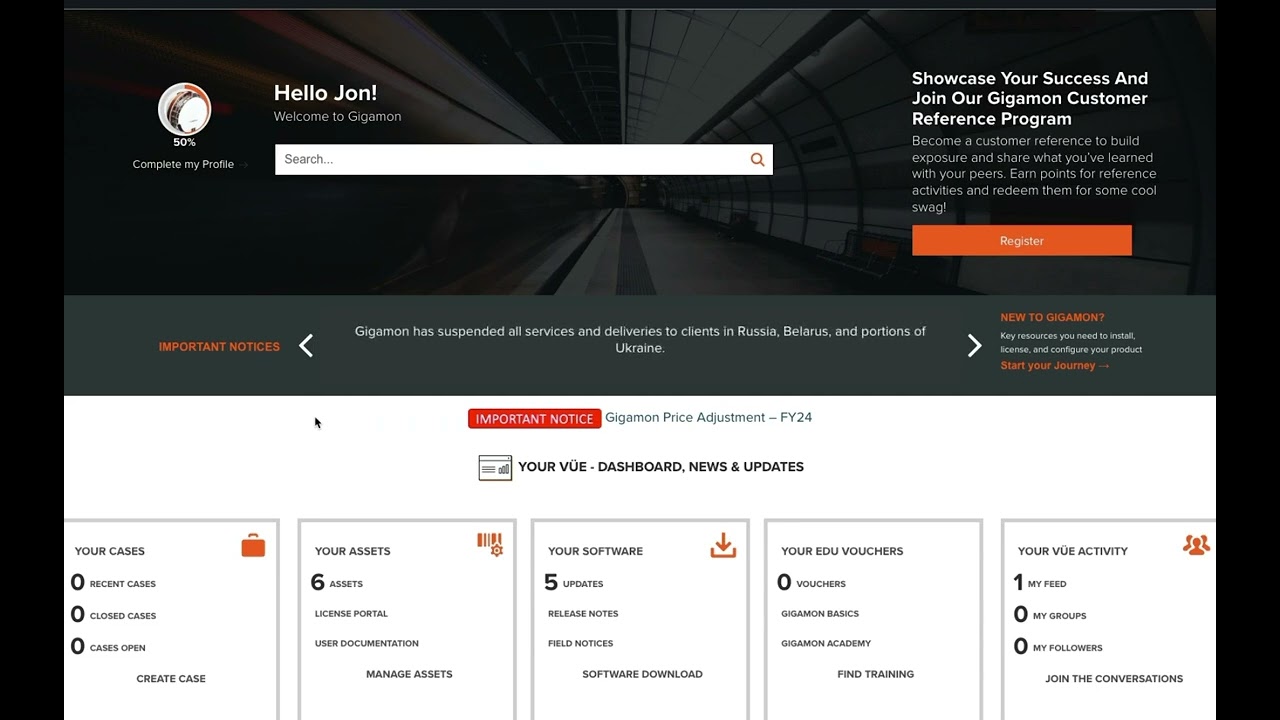Image resolution: width=1280 pixels, height=720 pixels.
Task: Click FIND TRAINING
Action: (x=875, y=675)
